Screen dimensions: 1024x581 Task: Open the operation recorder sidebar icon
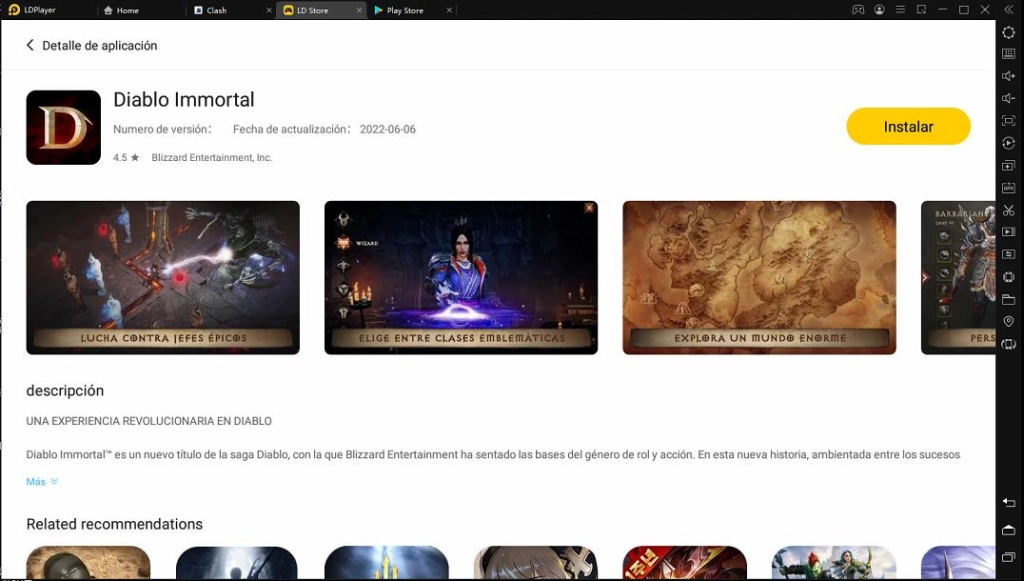click(x=1008, y=143)
